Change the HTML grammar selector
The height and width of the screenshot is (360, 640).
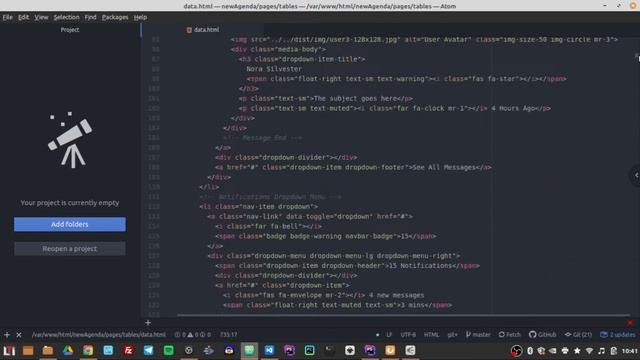coord(431,335)
